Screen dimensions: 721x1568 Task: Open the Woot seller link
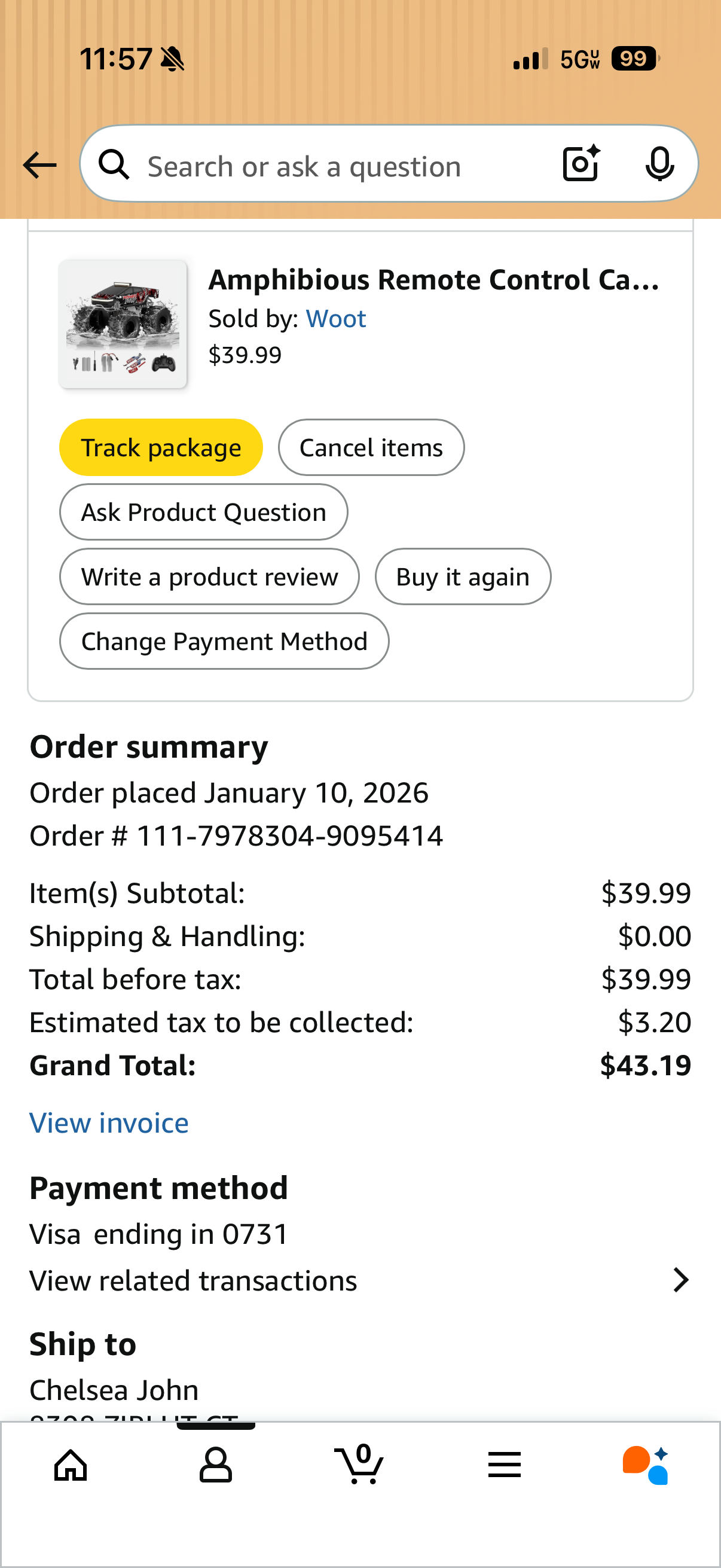(x=335, y=318)
